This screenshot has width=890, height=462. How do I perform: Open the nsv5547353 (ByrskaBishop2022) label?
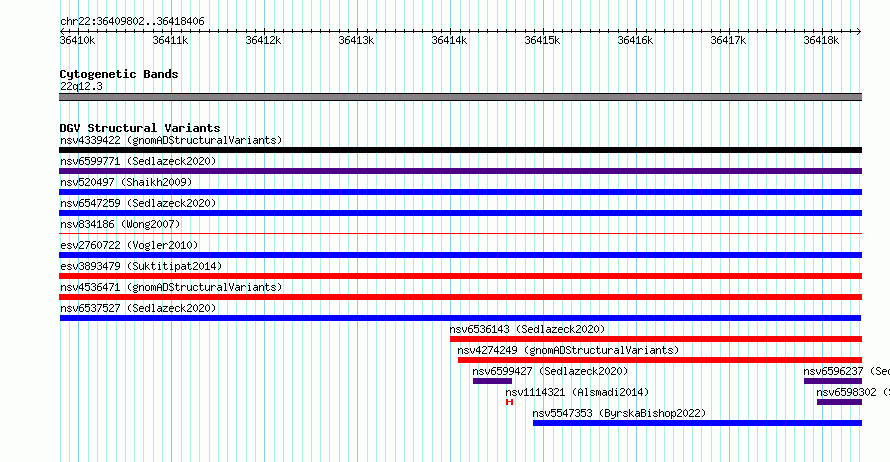coord(619,413)
